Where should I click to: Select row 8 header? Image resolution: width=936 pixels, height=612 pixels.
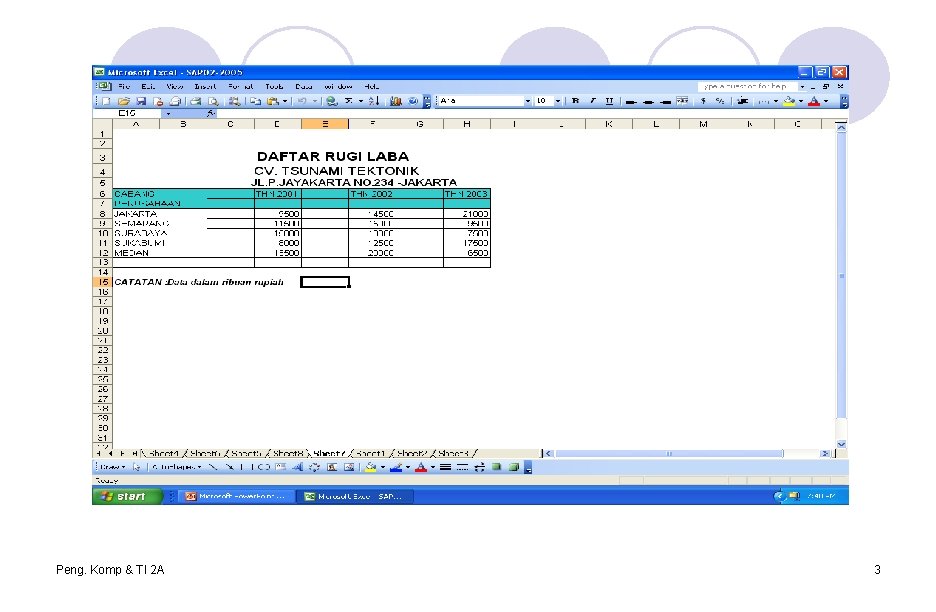(x=102, y=214)
